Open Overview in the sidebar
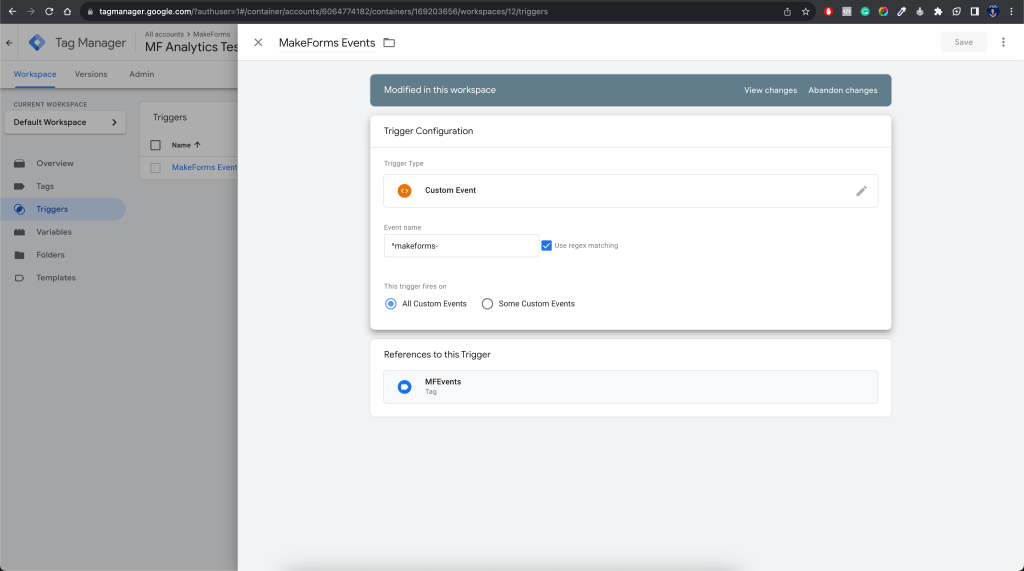 tap(55, 163)
